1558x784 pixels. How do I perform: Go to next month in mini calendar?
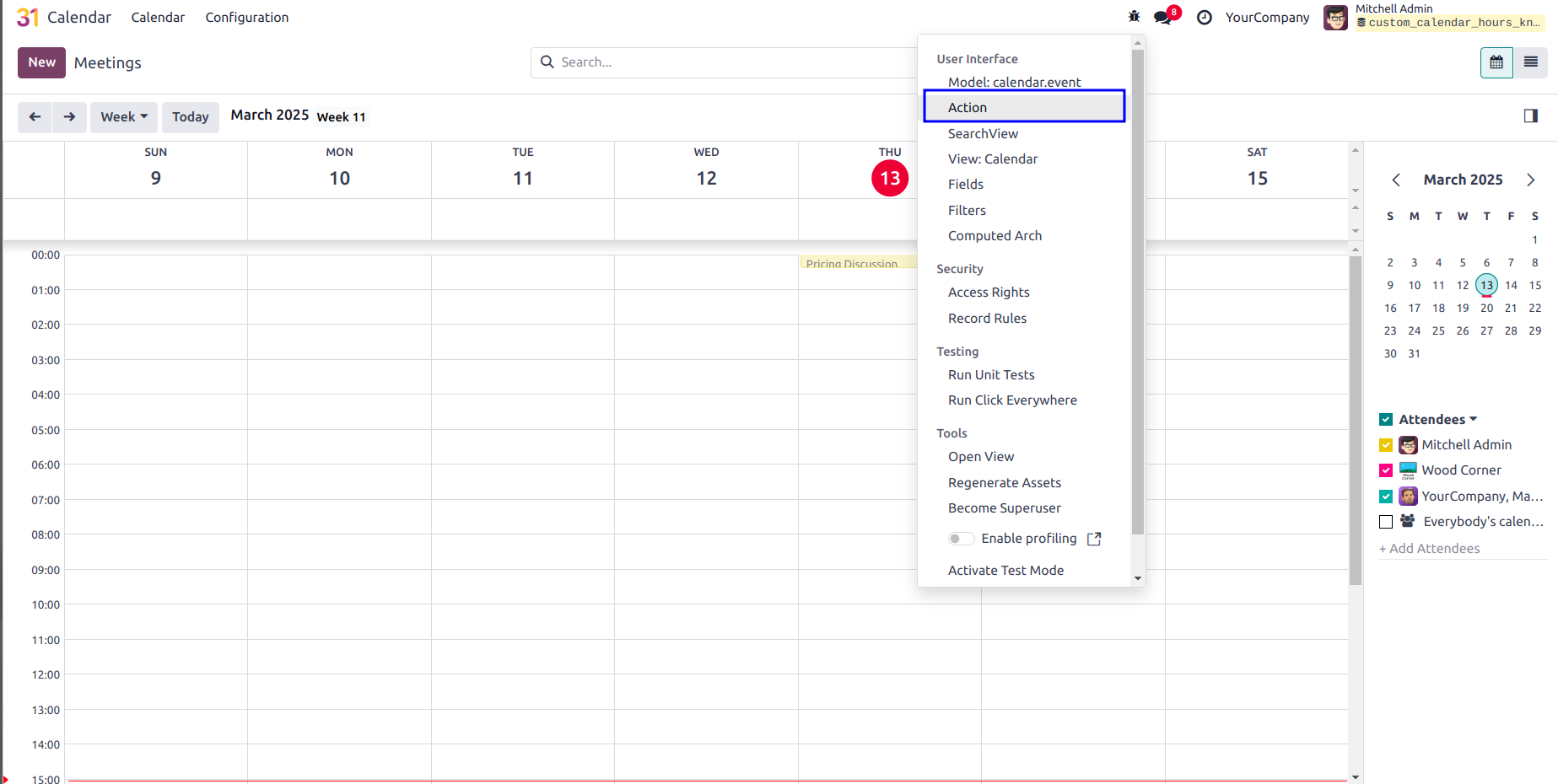(x=1531, y=180)
